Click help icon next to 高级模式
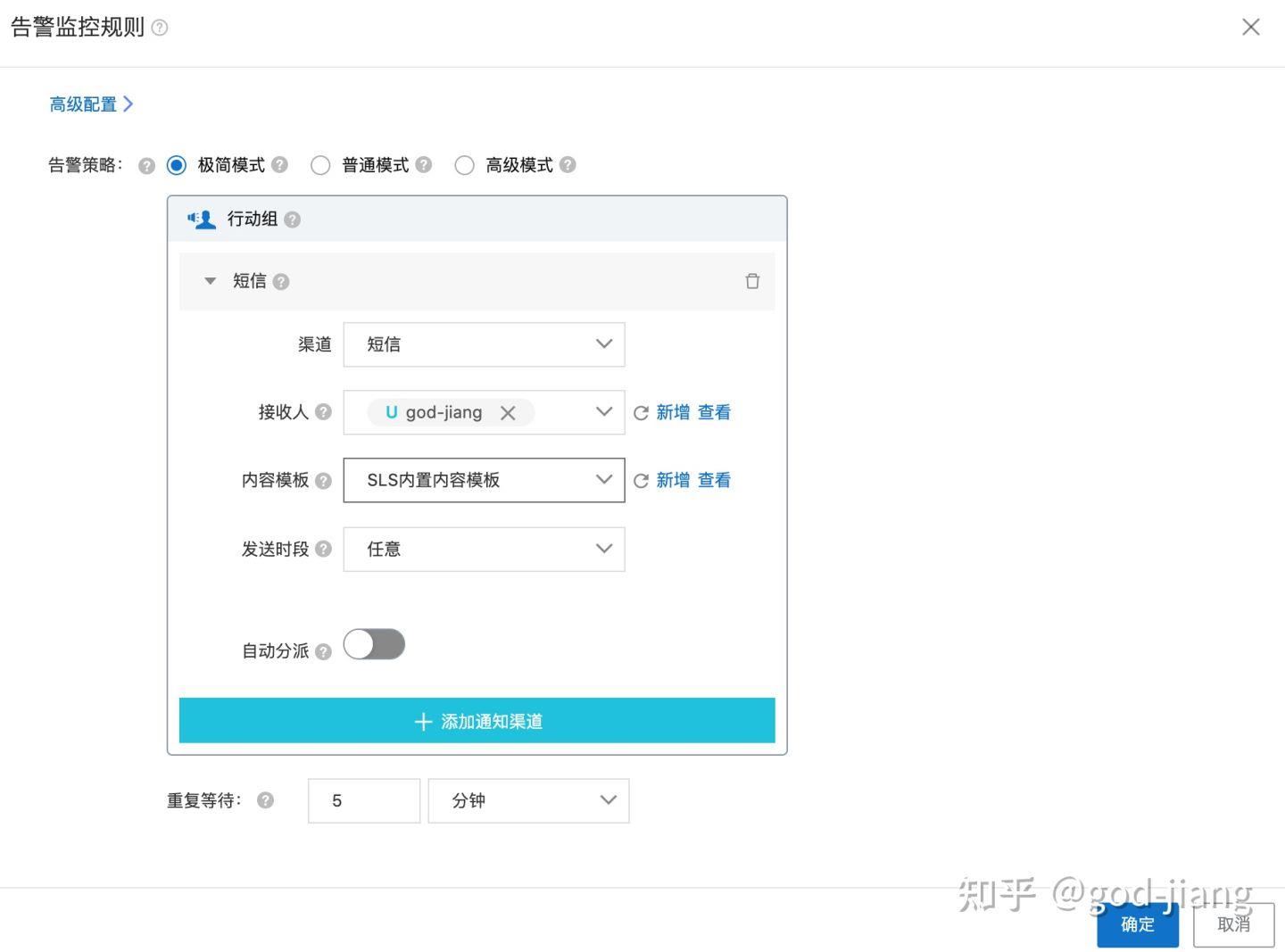 pyautogui.click(x=568, y=165)
